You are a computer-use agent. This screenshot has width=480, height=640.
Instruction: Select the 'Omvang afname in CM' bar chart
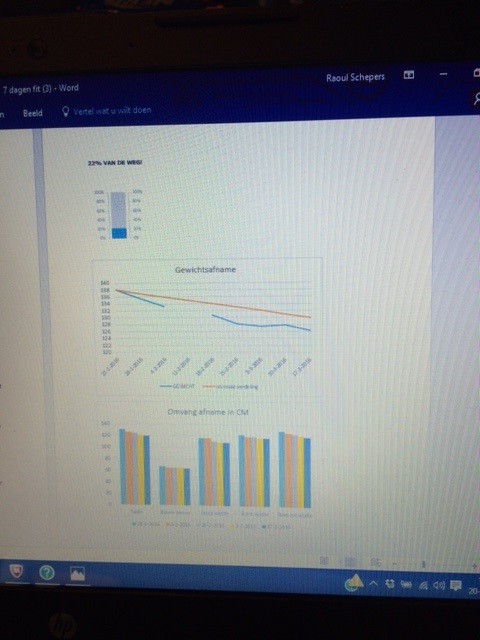[x=208, y=469]
